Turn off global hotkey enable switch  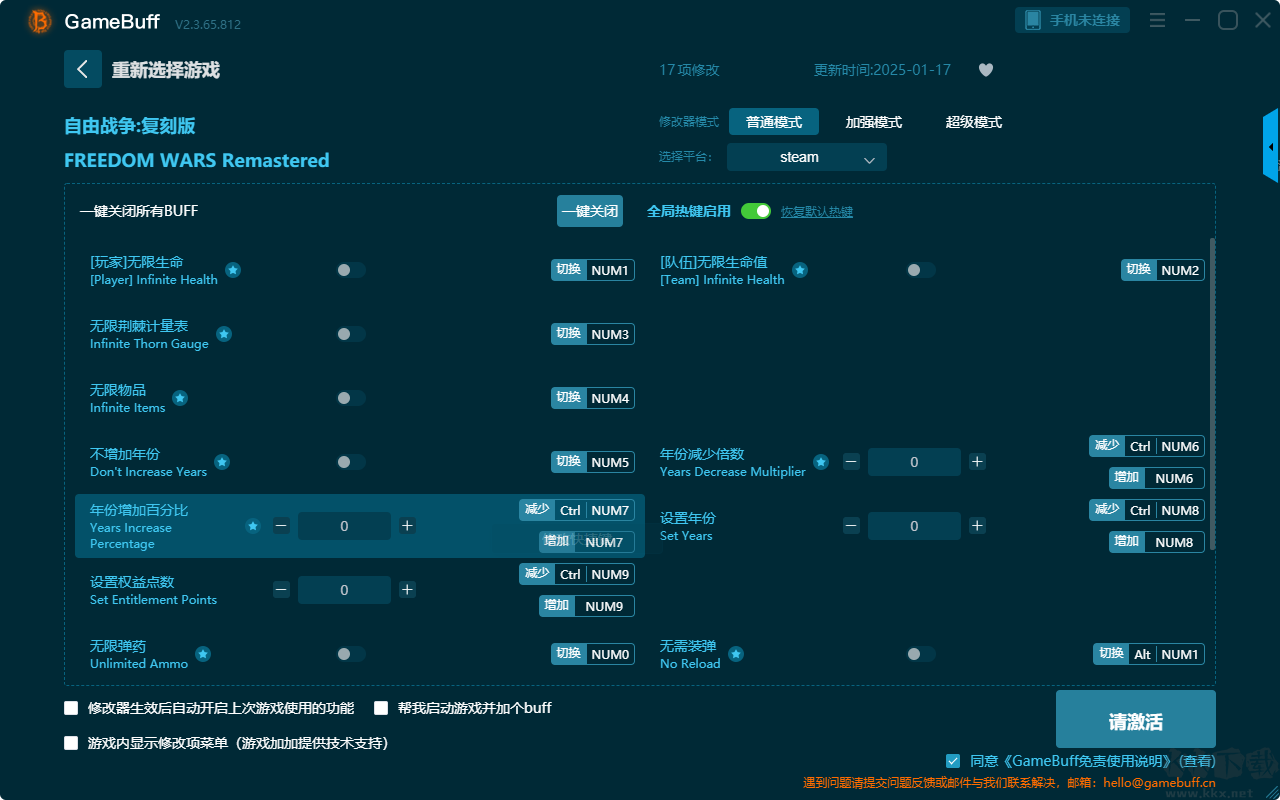(x=756, y=211)
